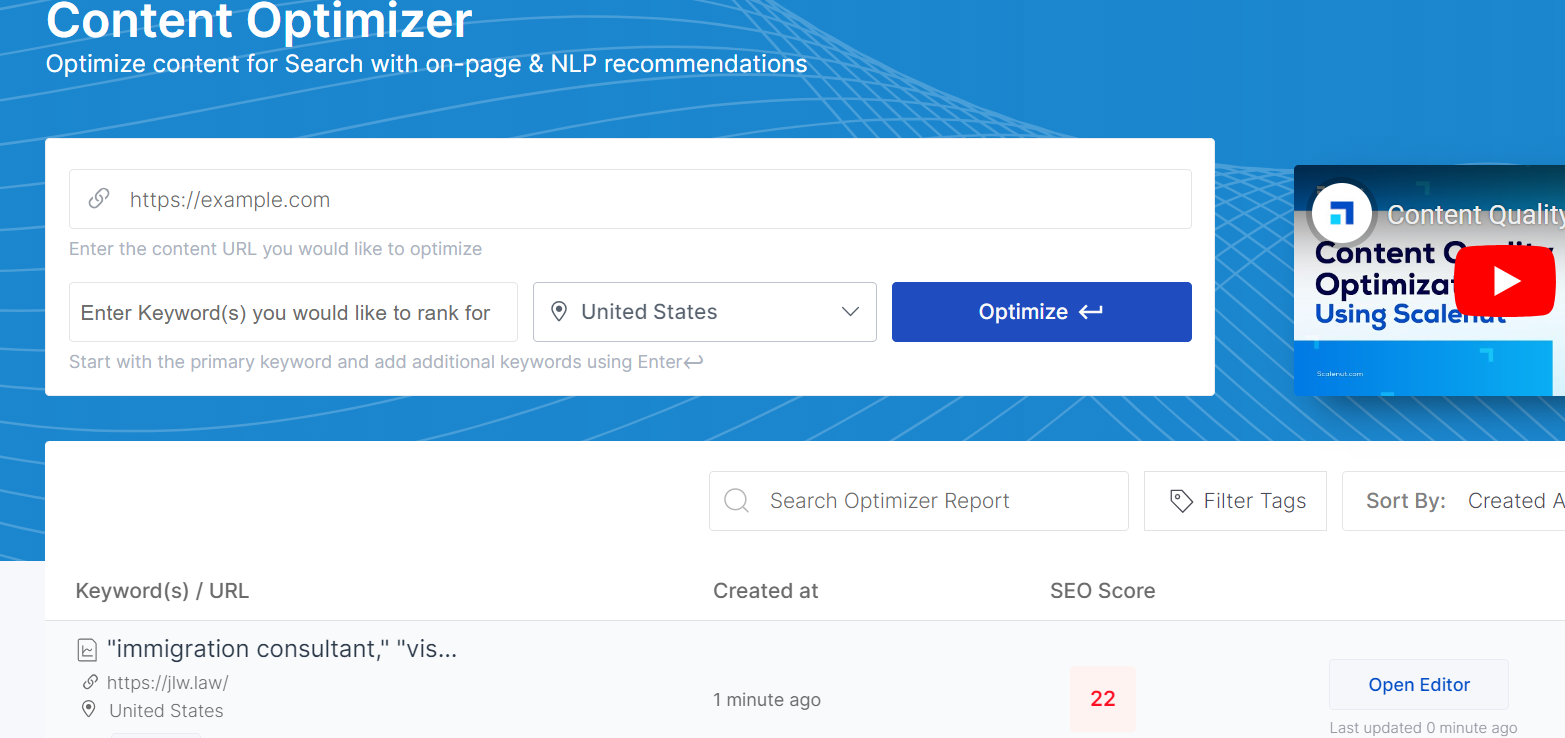Click the location pin beside United States row text
Image resolution: width=1565 pixels, height=738 pixels.
[x=89, y=710]
